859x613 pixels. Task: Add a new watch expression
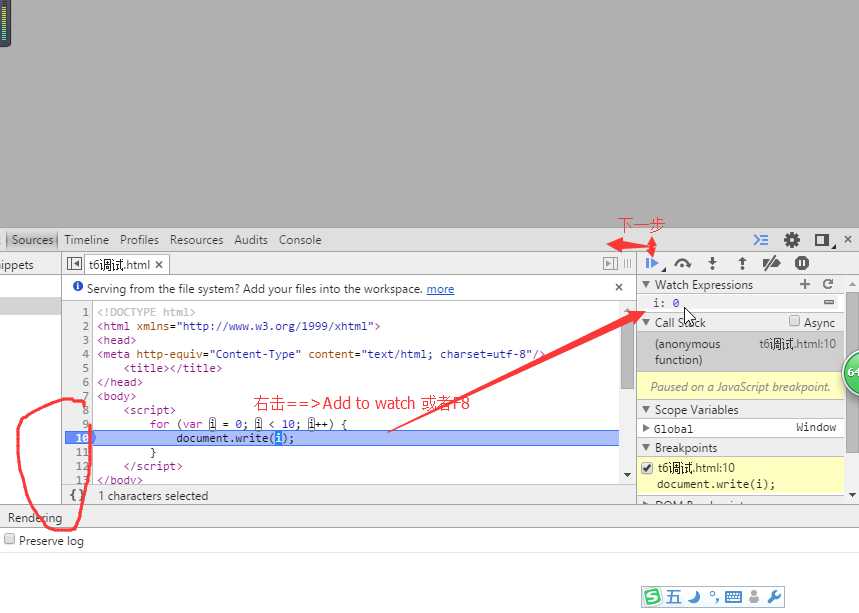(x=805, y=284)
